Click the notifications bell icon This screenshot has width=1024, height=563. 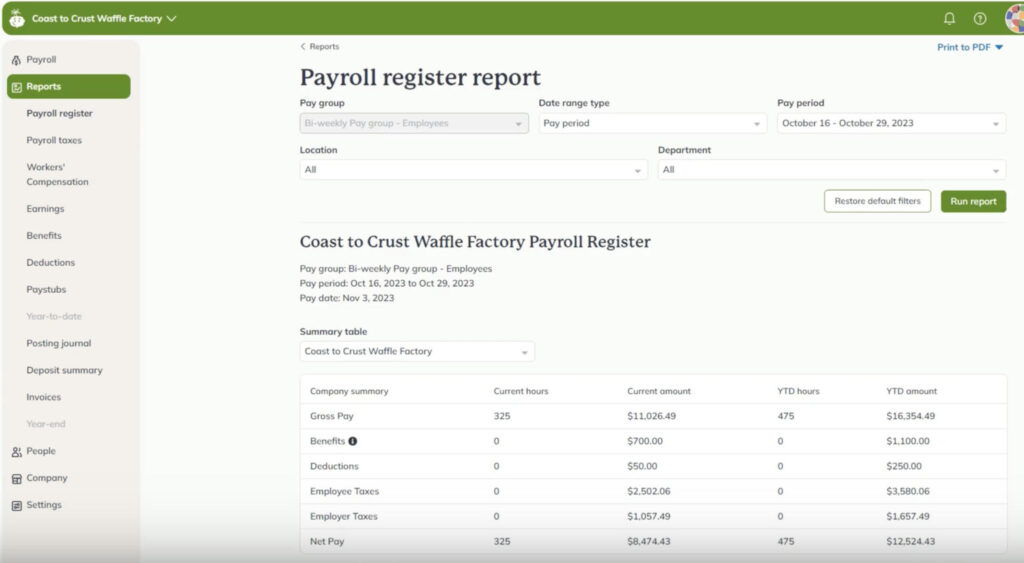[x=949, y=18]
